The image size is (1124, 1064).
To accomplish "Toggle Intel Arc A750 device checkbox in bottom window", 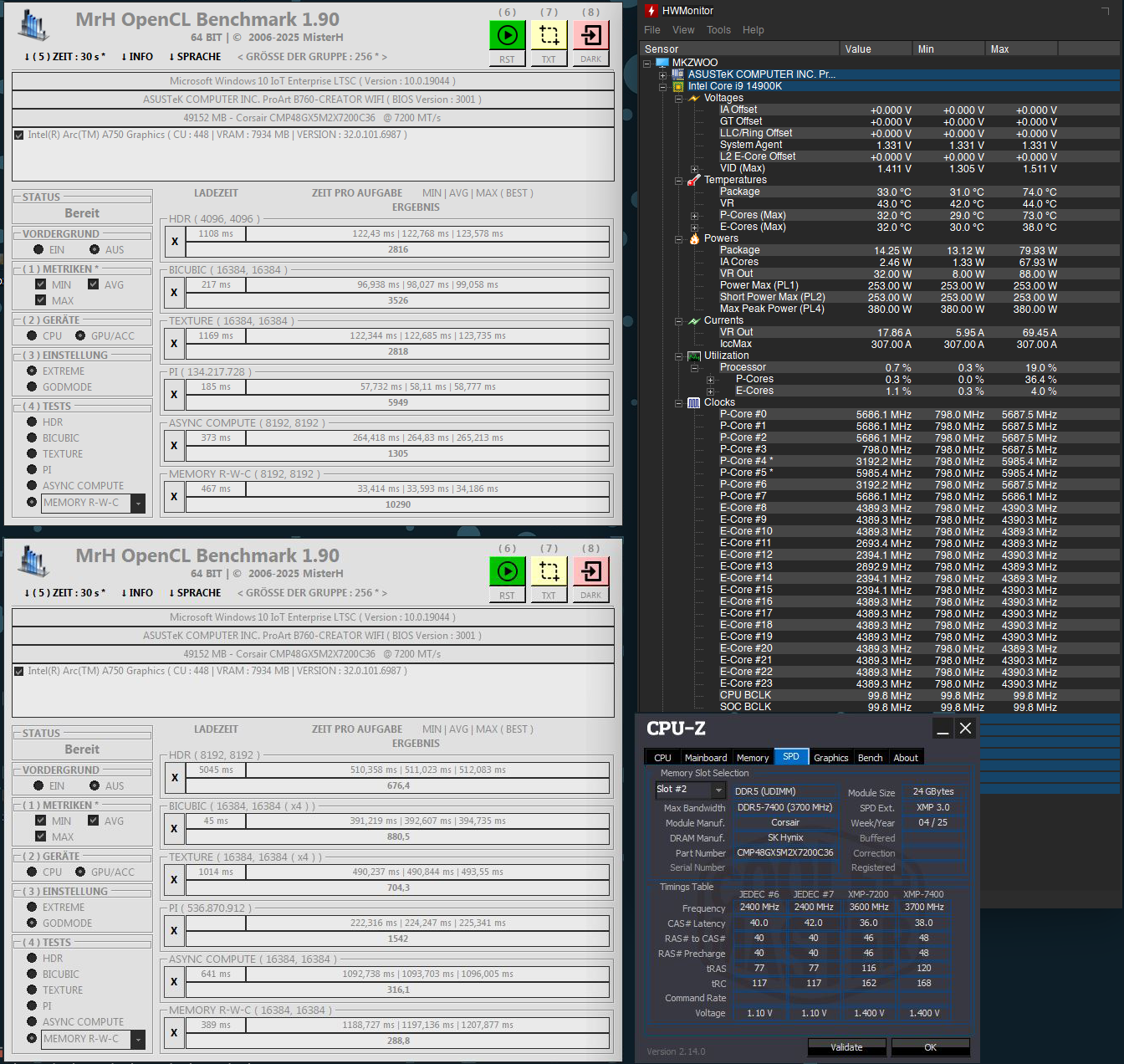I will (18, 671).
